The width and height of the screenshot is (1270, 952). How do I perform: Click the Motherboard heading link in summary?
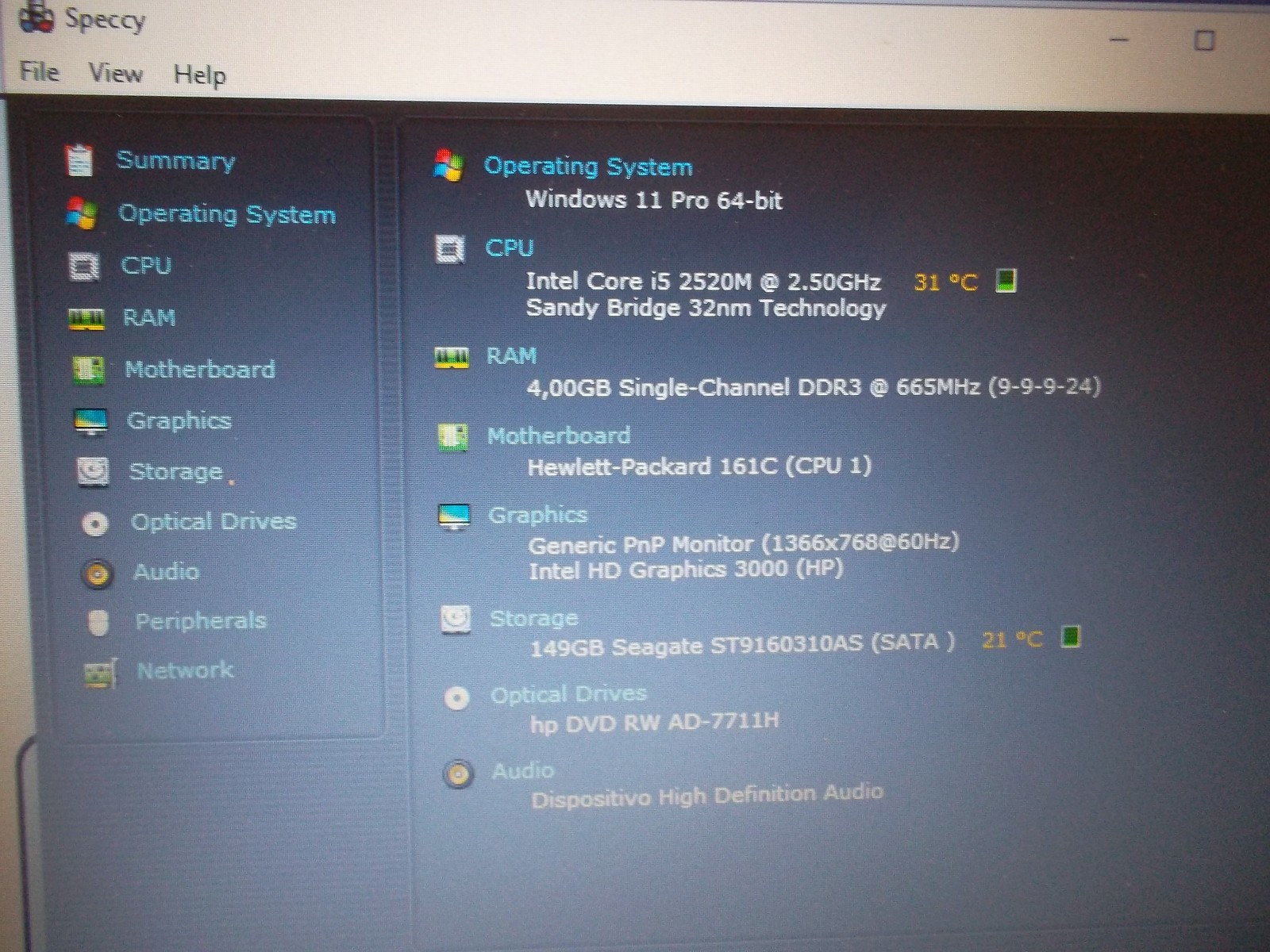point(559,436)
